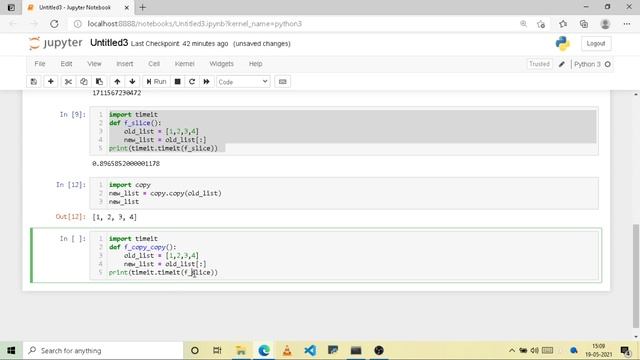The image size is (640, 360).
Task: Open Task View in the taskbar
Action: tap(217, 351)
